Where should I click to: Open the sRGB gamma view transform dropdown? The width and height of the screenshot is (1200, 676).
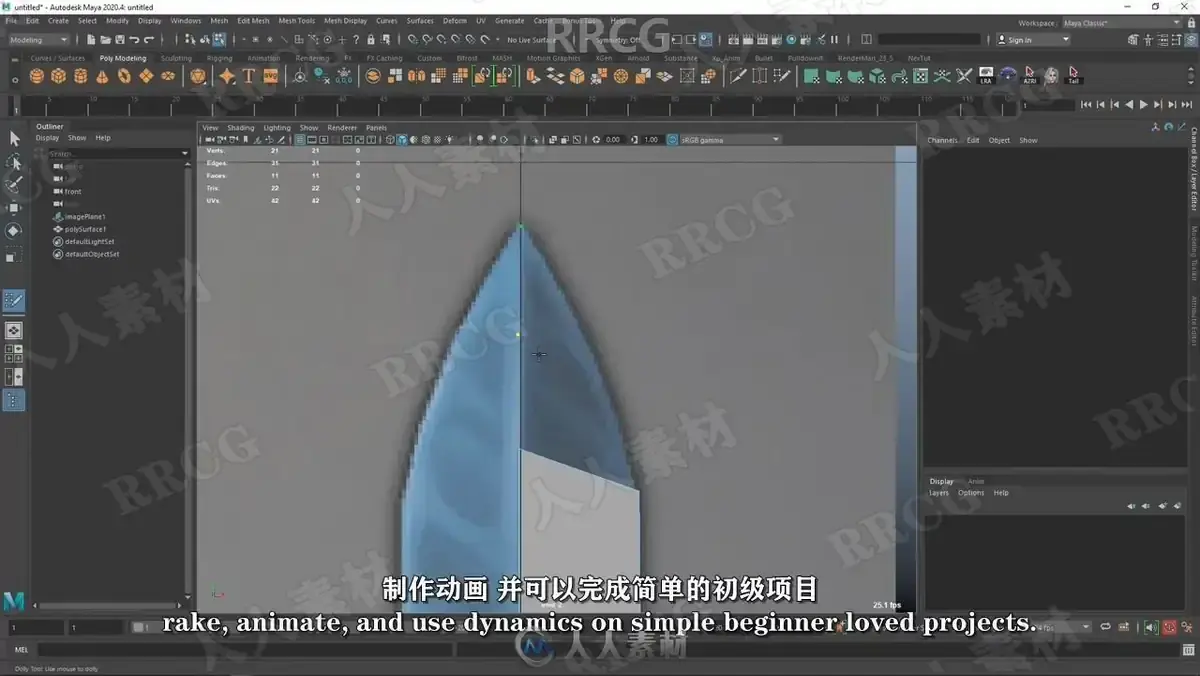[x=729, y=140]
